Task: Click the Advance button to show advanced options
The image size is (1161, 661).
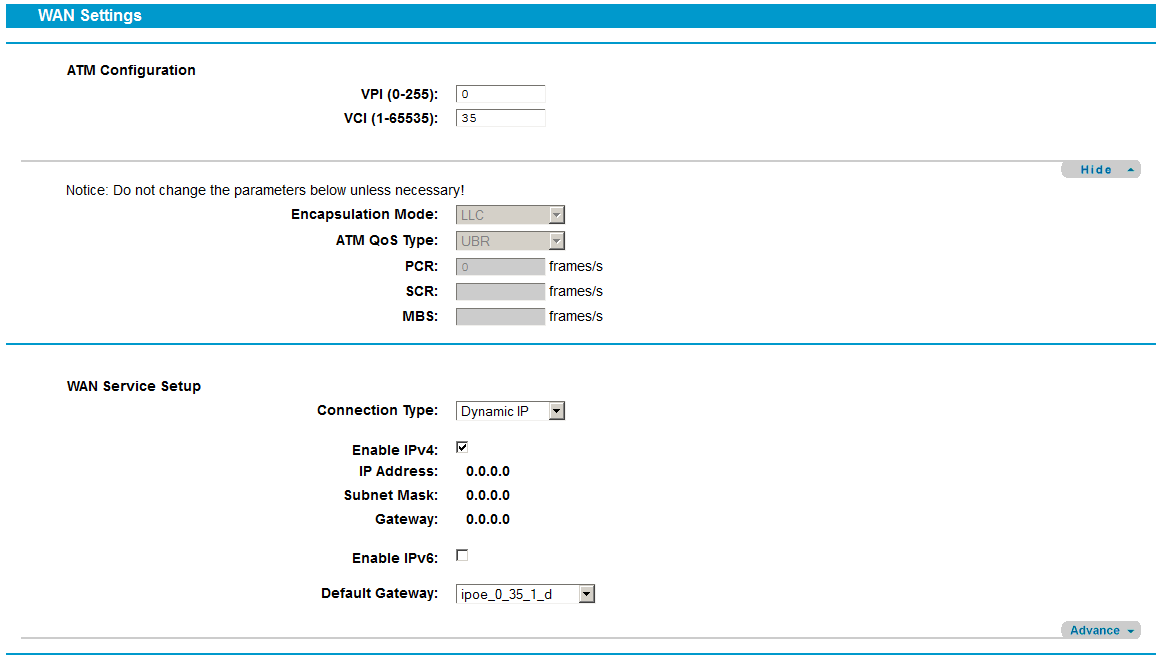Action: [x=1100, y=630]
